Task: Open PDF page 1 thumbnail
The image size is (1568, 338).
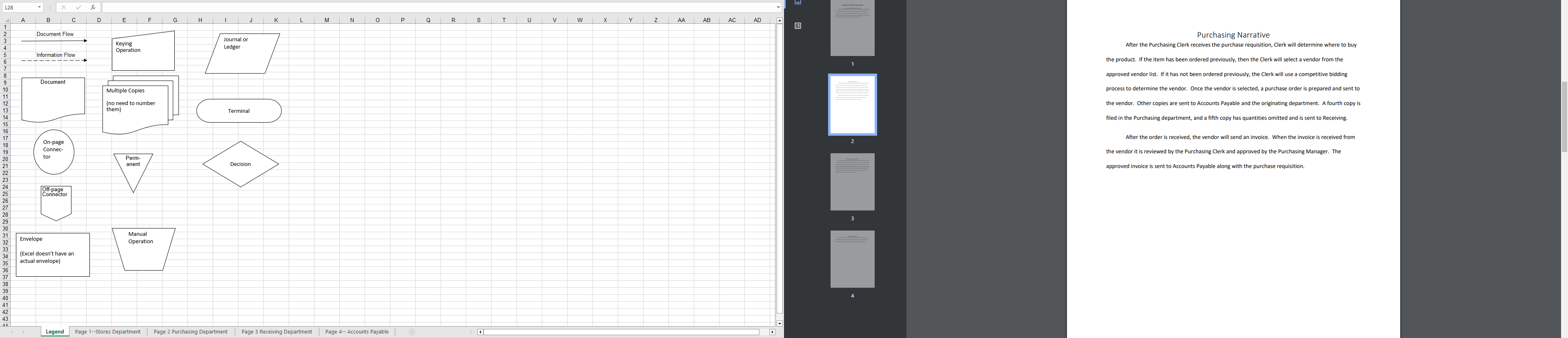Action: point(852,28)
